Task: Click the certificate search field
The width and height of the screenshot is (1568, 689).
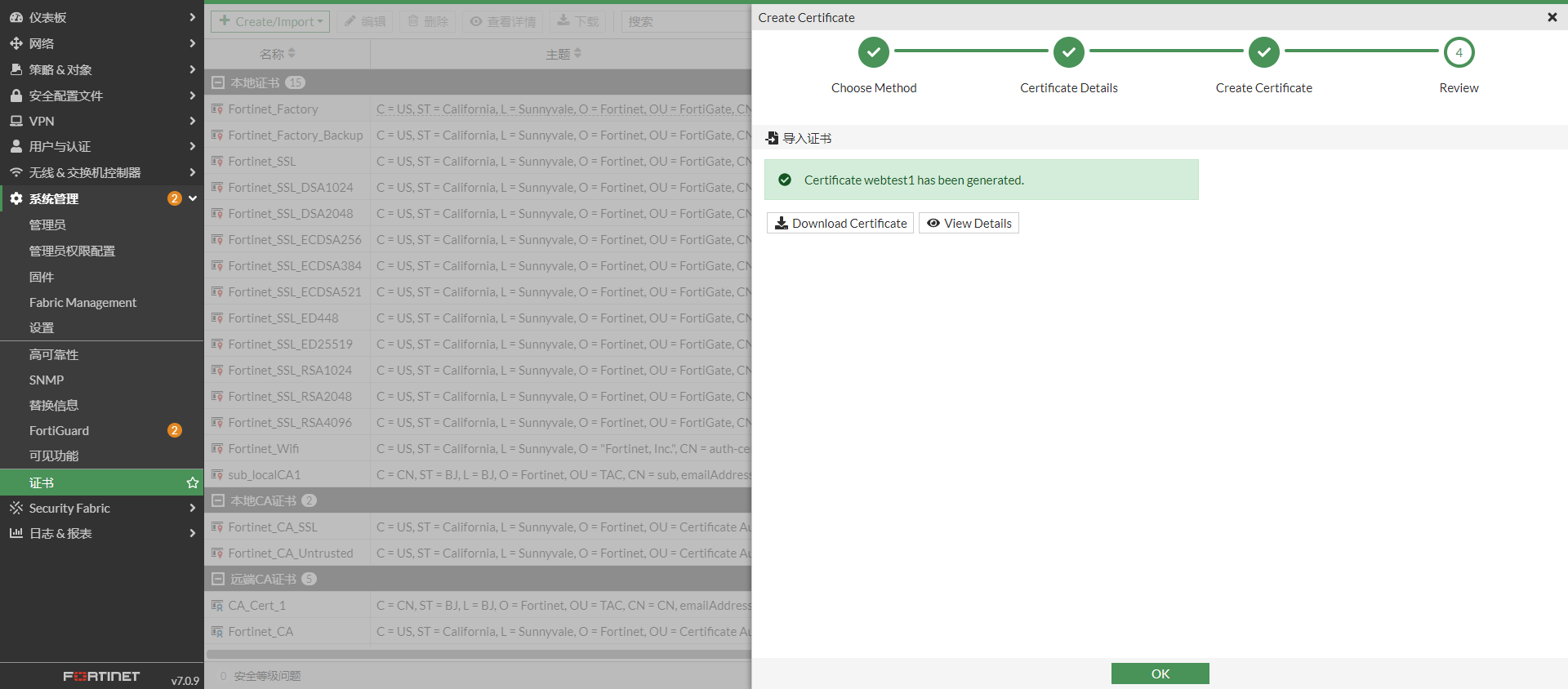Action: pyautogui.click(x=684, y=21)
